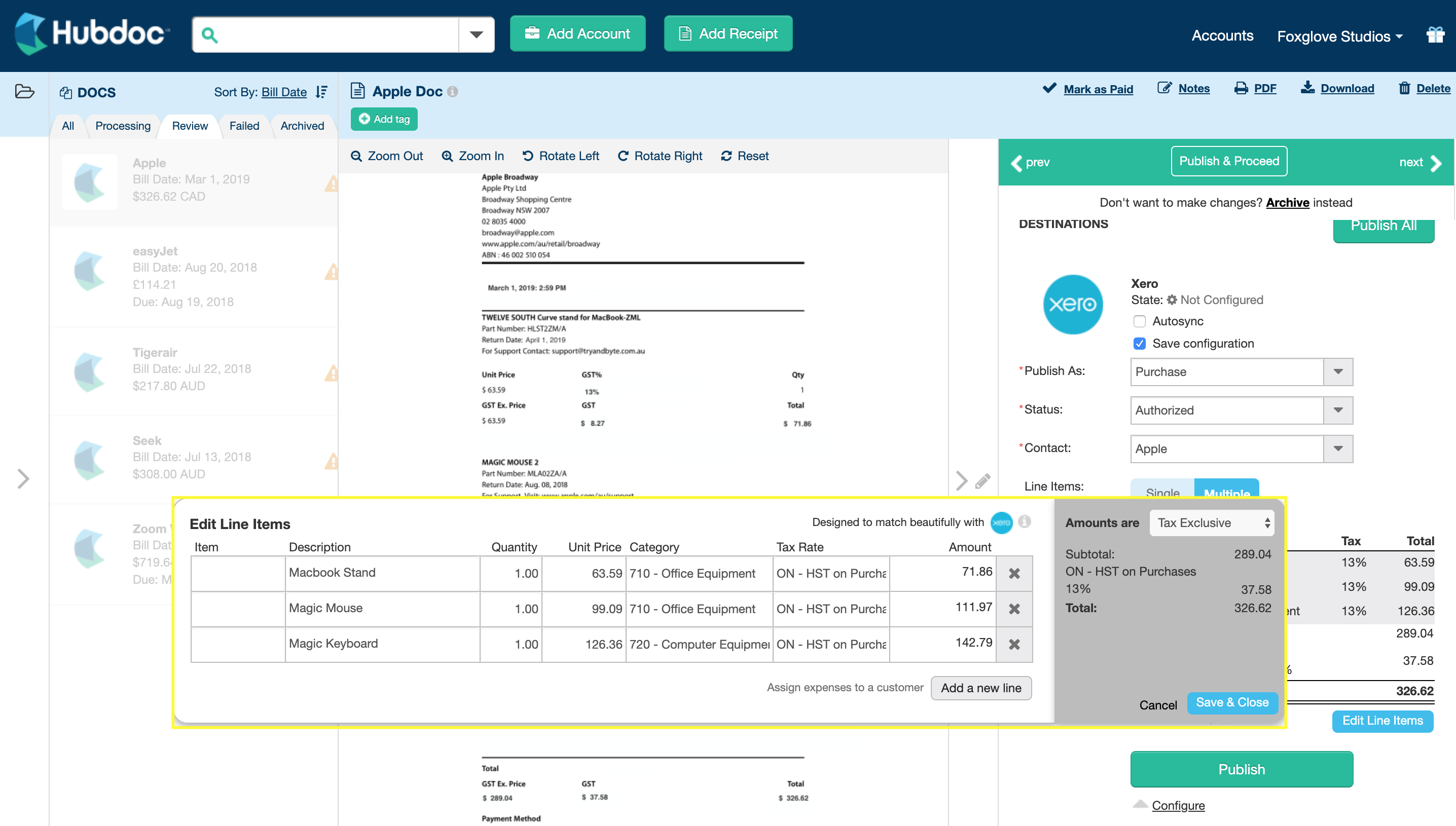Cancel the line item edits

tap(1158, 705)
